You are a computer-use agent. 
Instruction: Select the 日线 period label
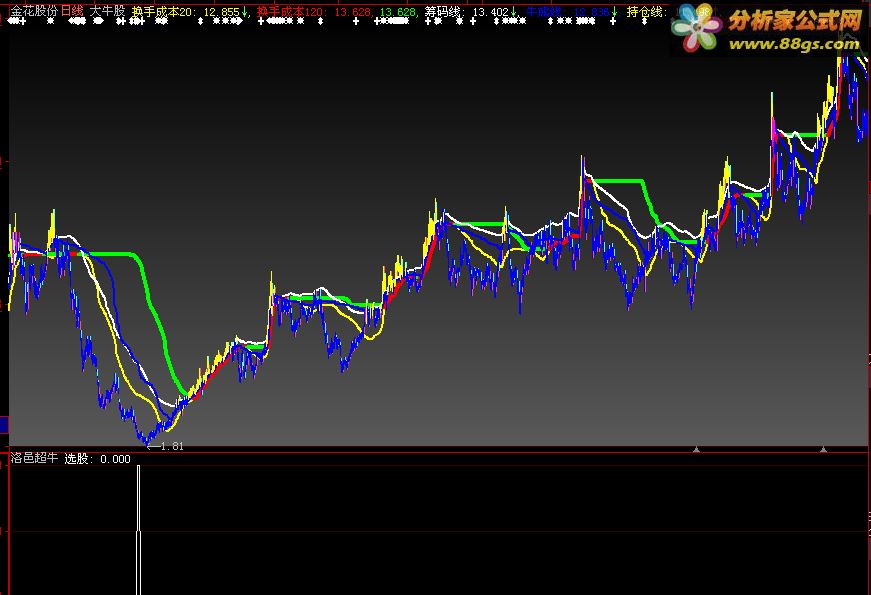72,11
